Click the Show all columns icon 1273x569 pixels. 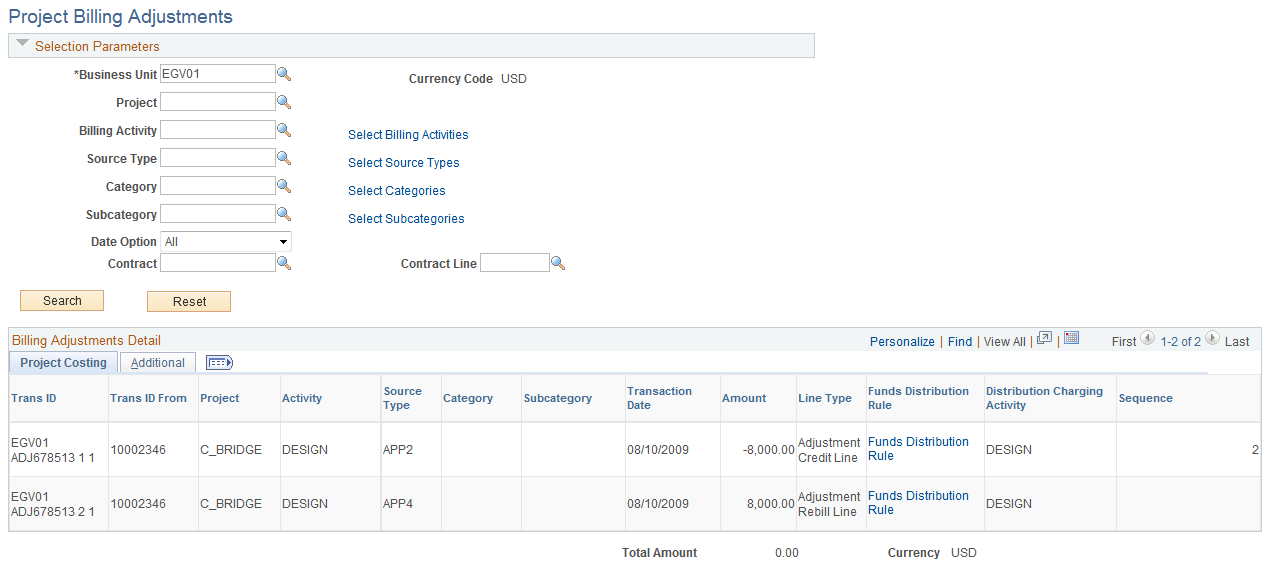219,363
